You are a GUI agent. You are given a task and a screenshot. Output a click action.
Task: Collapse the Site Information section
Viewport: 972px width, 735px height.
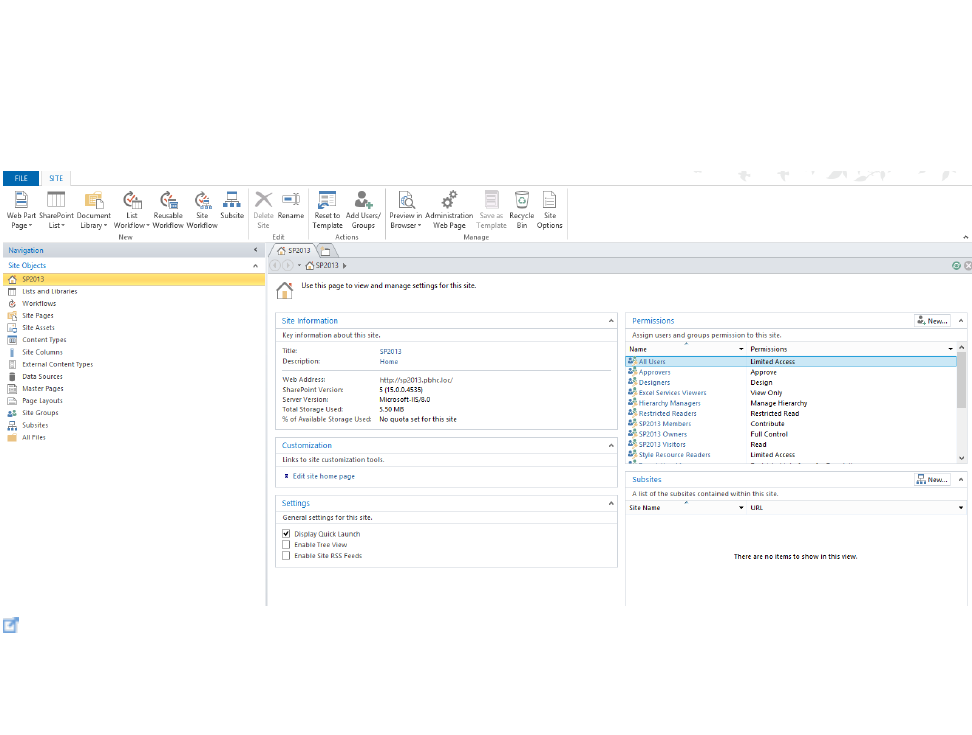point(610,321)
